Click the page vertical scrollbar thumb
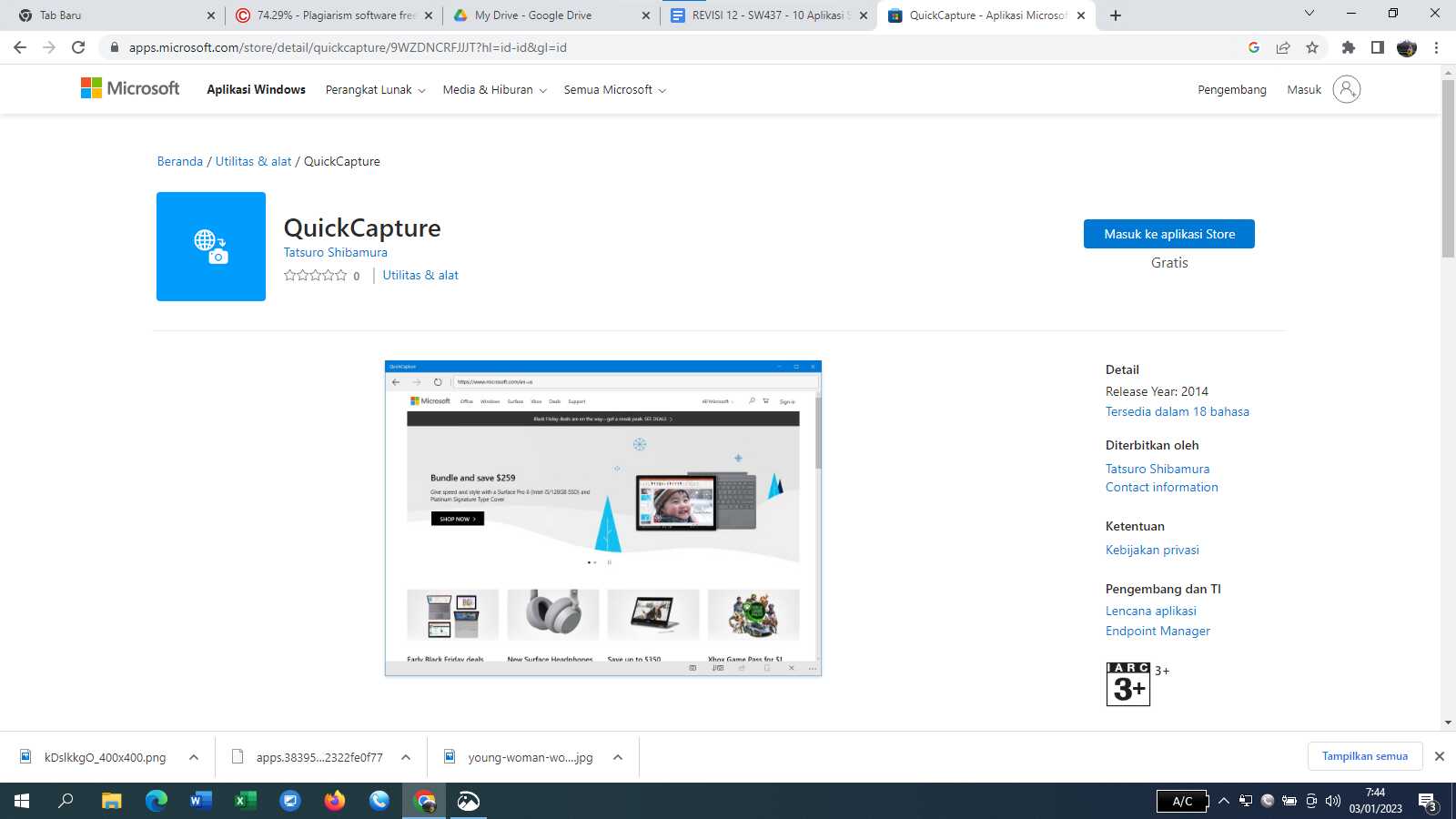Screen dimensions: 1456x819 [x=1448, y=168]
